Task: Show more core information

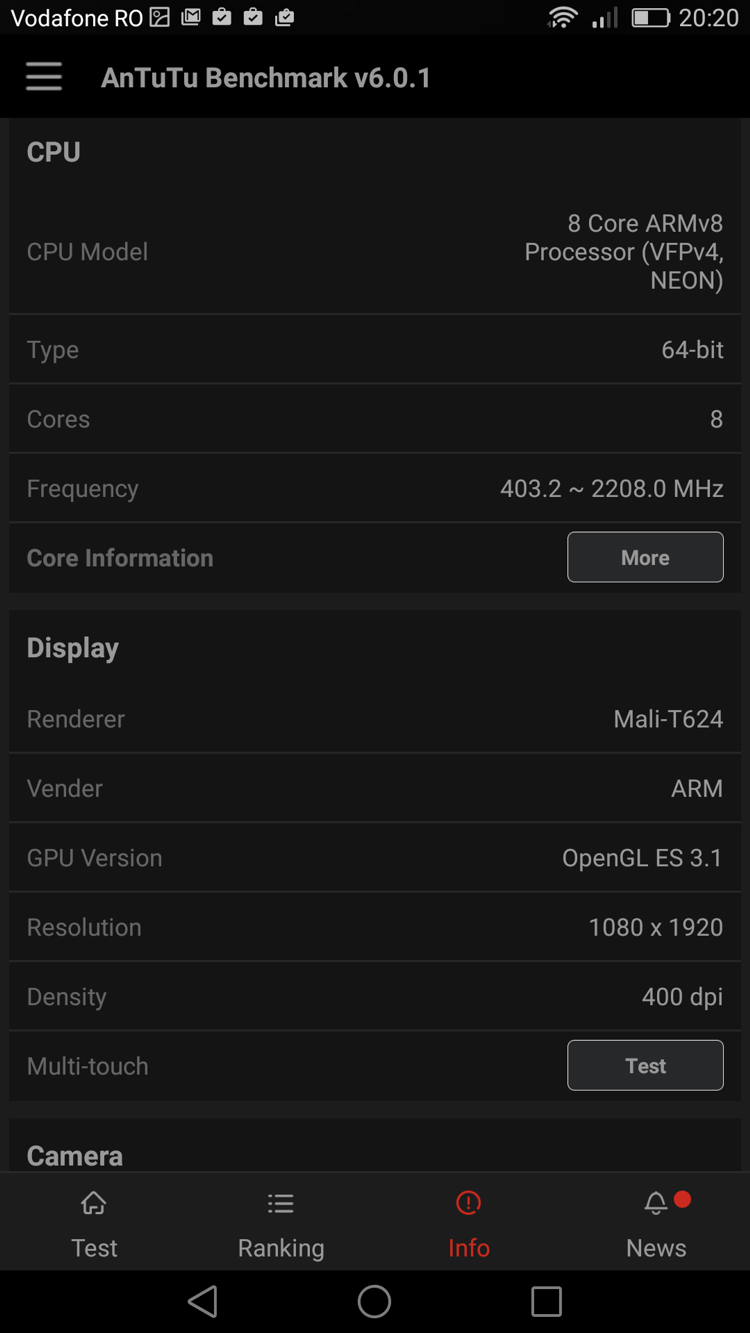Action: (645, 557)
